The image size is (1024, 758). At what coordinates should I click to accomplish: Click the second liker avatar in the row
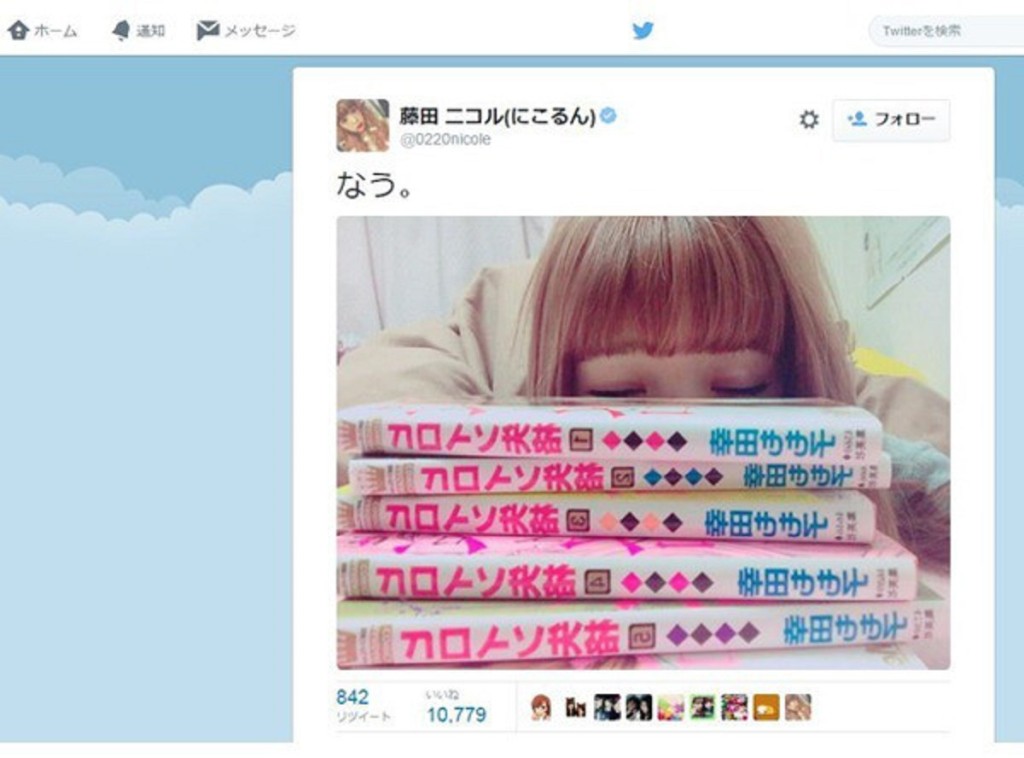(x=574, y=707)
